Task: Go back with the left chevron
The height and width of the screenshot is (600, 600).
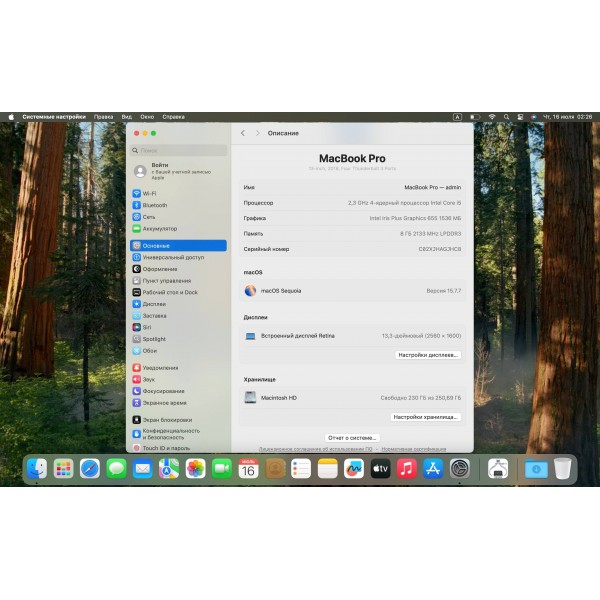Action: 243,133
